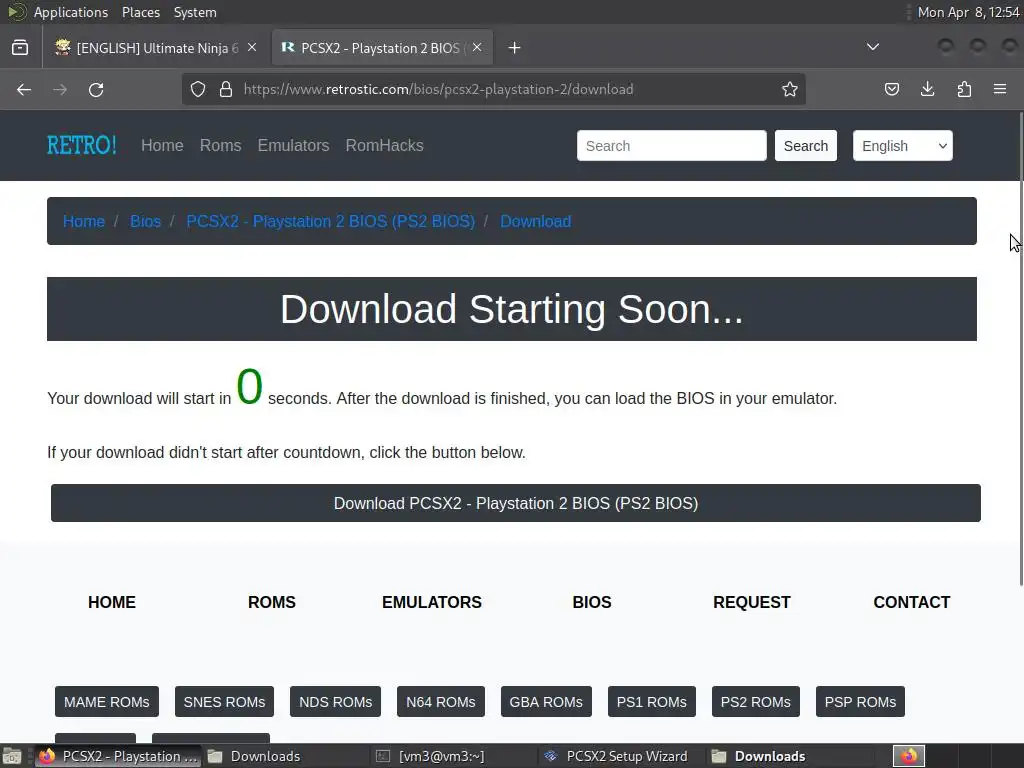1024x768 pixels.
Task: Open the Firefox hamburger menu
Action: point(1000,89)
